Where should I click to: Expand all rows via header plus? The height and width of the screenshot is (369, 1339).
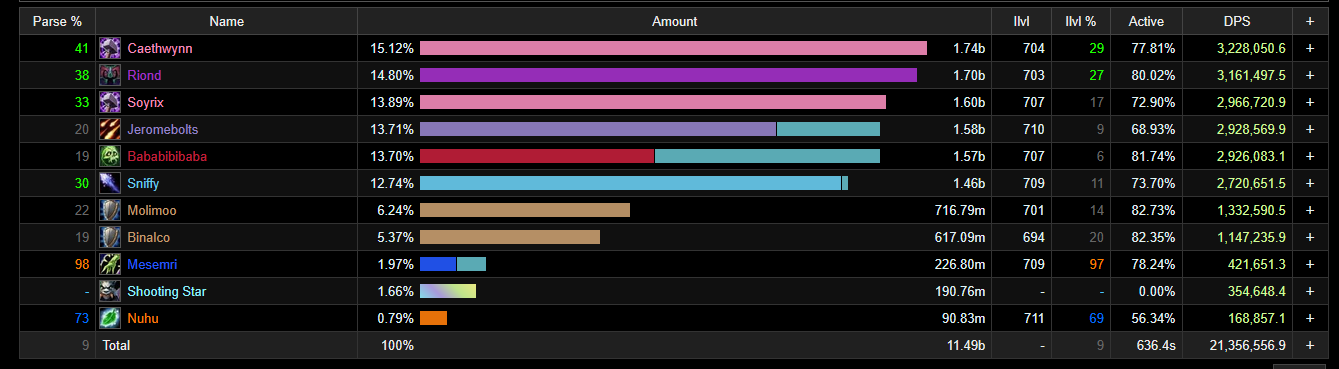click(1309, 21)
